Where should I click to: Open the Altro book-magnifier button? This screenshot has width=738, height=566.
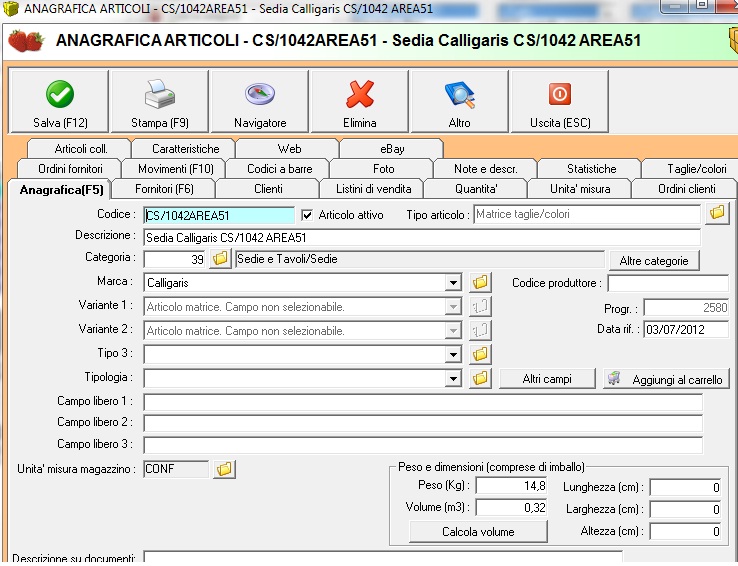click(459, 101)
